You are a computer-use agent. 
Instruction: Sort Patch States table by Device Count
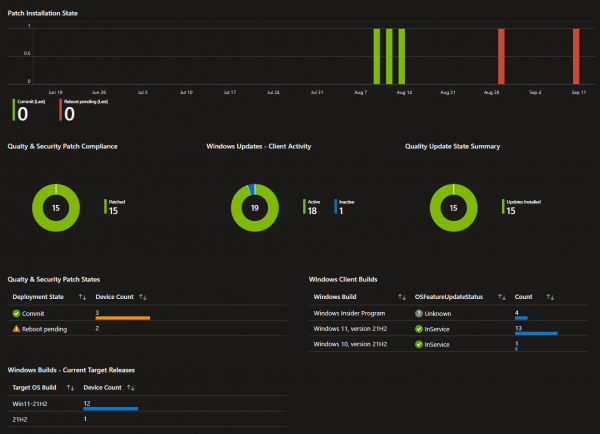143,297
